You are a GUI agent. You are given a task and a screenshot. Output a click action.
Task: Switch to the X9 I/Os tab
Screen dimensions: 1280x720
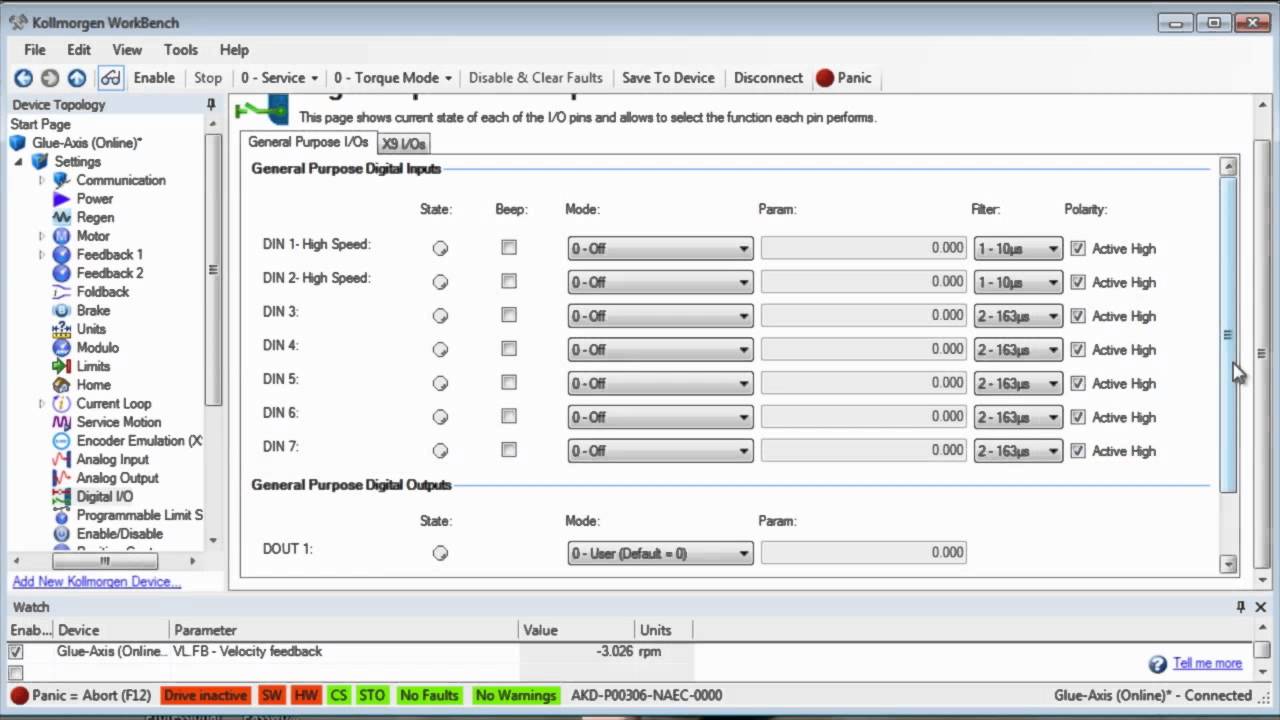[x=404, y=144]
